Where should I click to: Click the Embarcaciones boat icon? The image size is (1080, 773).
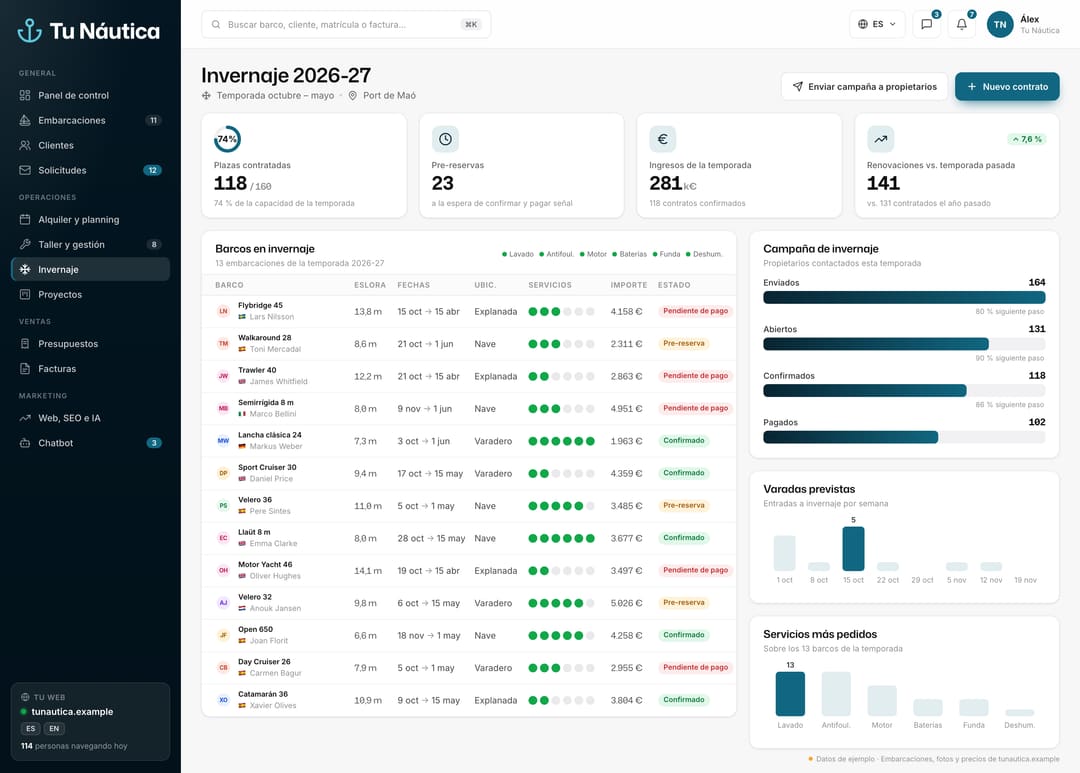pos(25,121)
